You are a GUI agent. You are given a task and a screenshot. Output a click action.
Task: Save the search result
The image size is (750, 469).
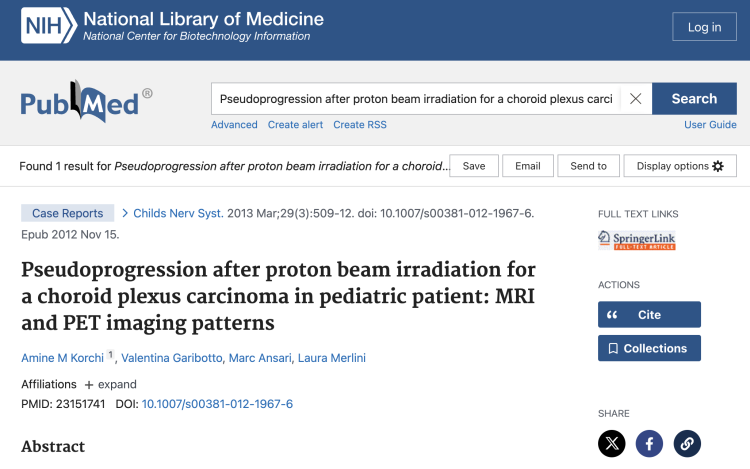tap(474, 166)
